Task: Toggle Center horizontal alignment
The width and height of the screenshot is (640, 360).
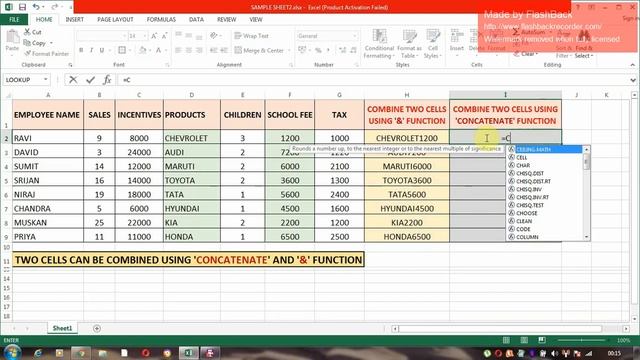Action: [x=189, y=50]
